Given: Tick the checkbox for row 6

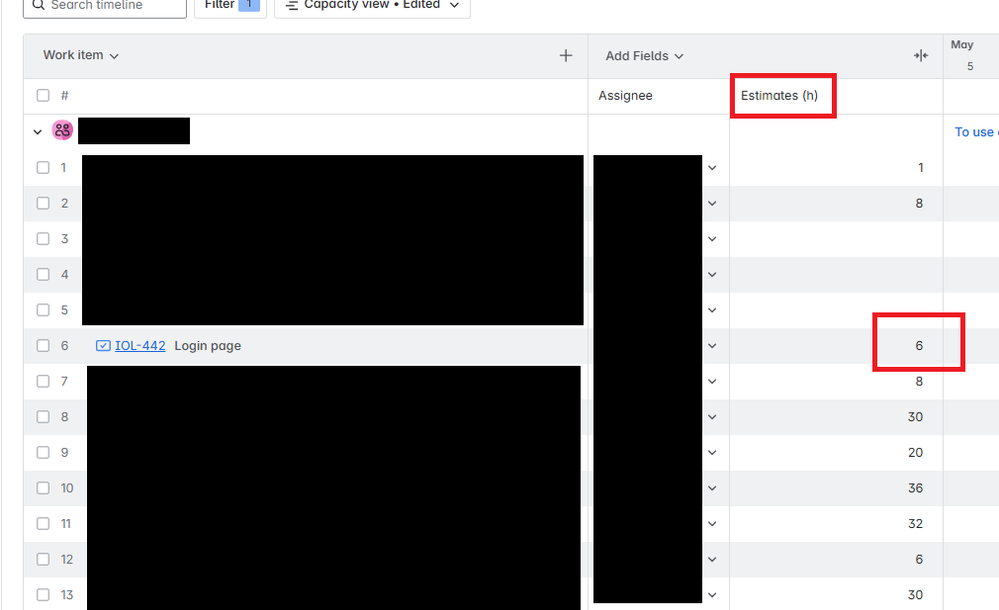Looking at the screenshot, I should (x=43, y=345).
